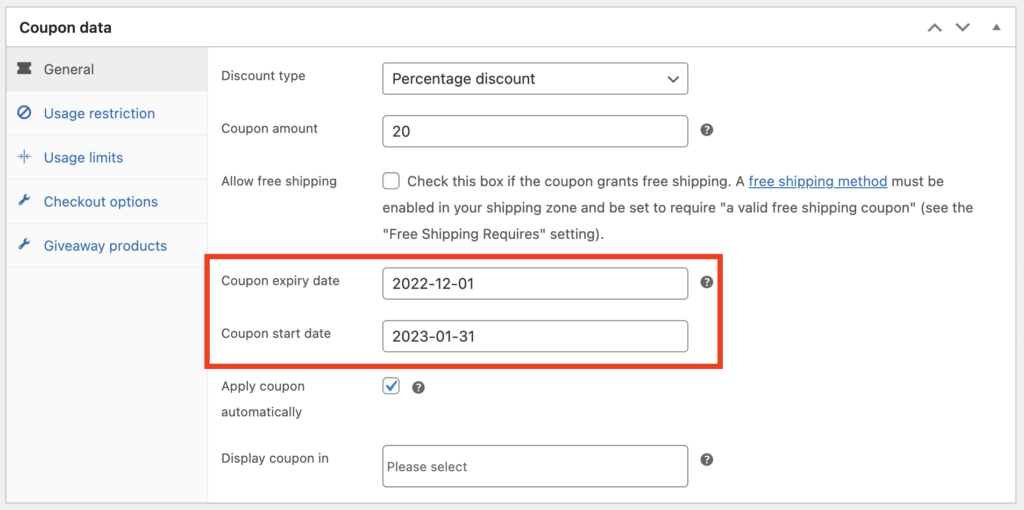Follow the free shipping method link
1024x510 pixels.
[x=818, y=181]
